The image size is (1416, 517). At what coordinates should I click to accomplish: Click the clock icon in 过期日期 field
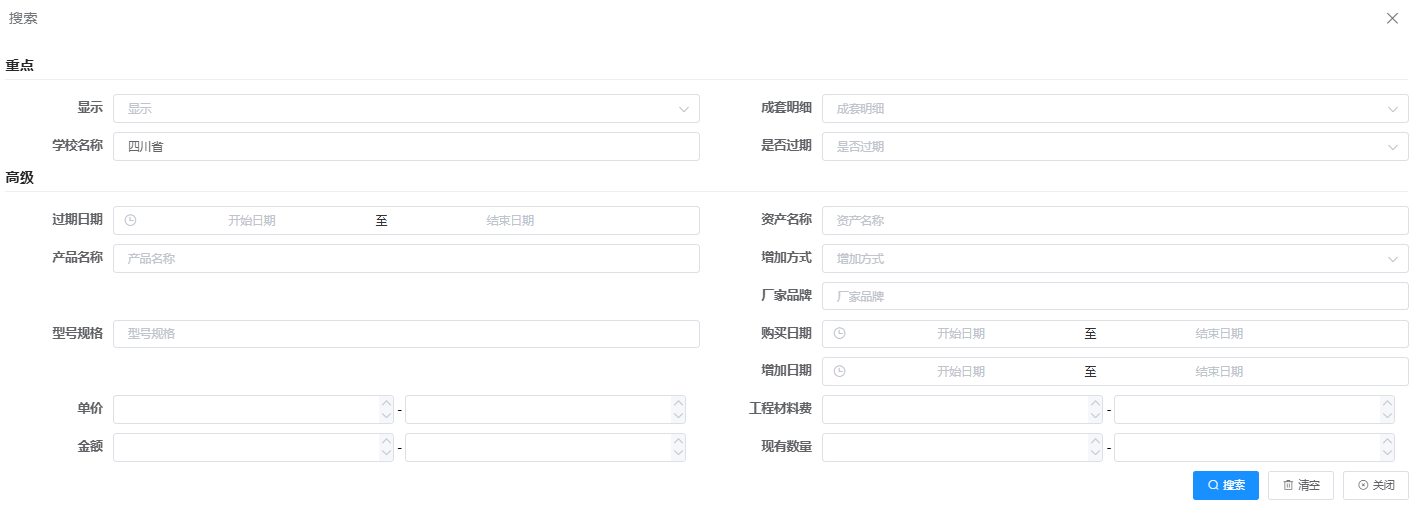point(130,221)
